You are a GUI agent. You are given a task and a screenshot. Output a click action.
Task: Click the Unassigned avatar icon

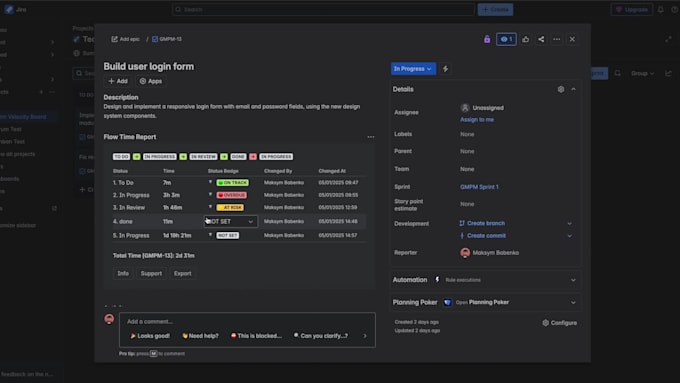pyautogui.click(x=465, y=108)
